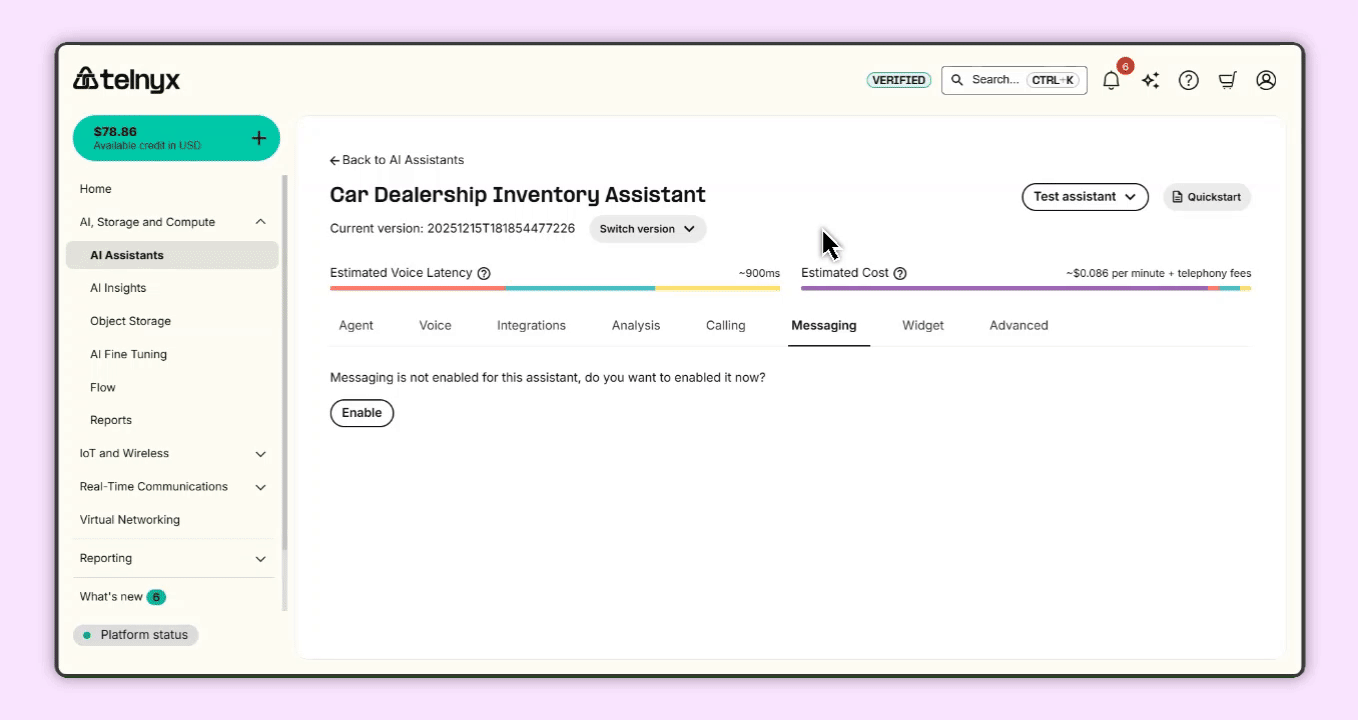This screenshot has width=1358, height=720.
Task: Open the notifications bell icon
Action: (1111, 81)
